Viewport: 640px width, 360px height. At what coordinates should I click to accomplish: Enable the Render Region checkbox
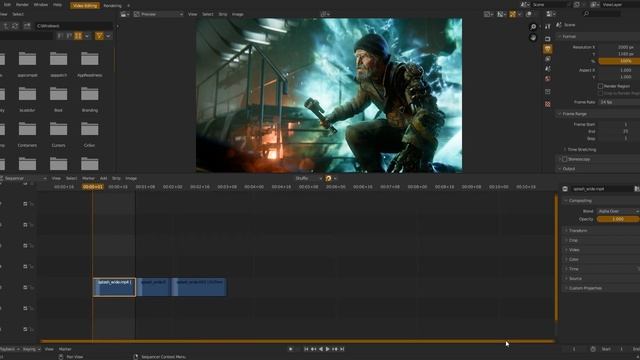click(x=600, y=86)
